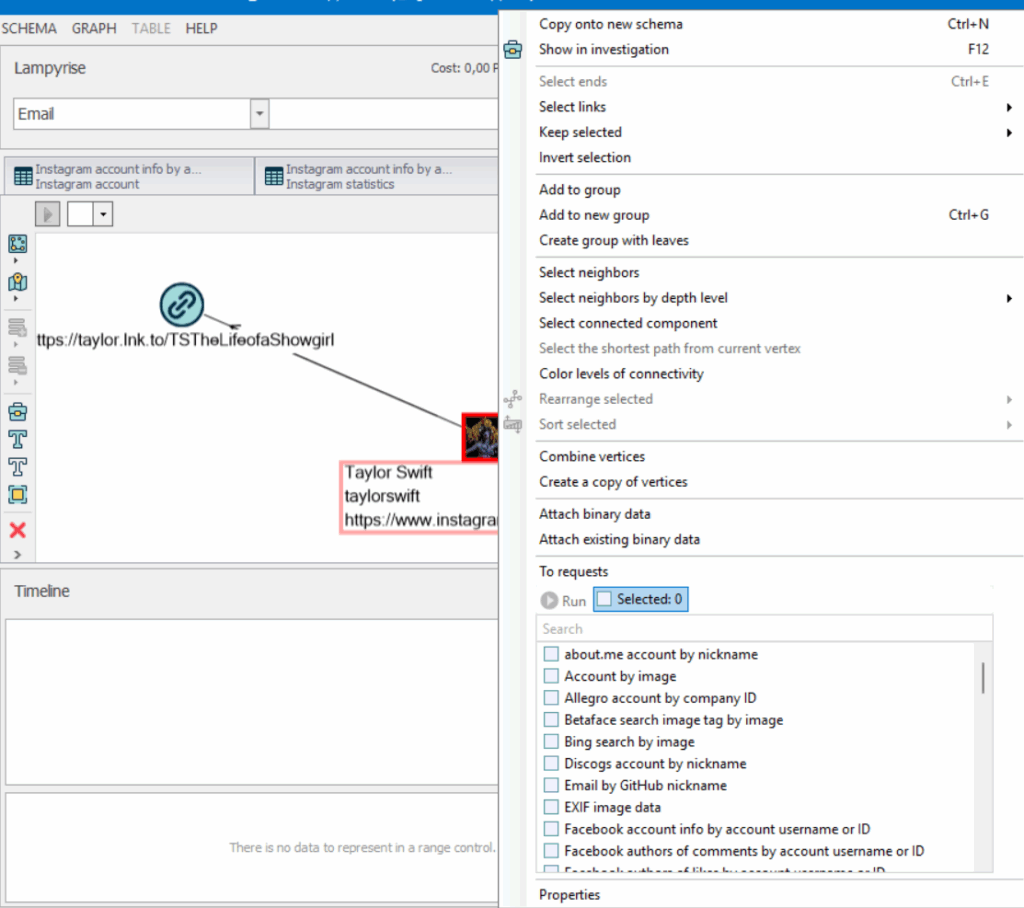The width and height of the screenshot is (1024, 908).
Task: Click the Run play icon under To requests
Action: [x=549, y=600]
